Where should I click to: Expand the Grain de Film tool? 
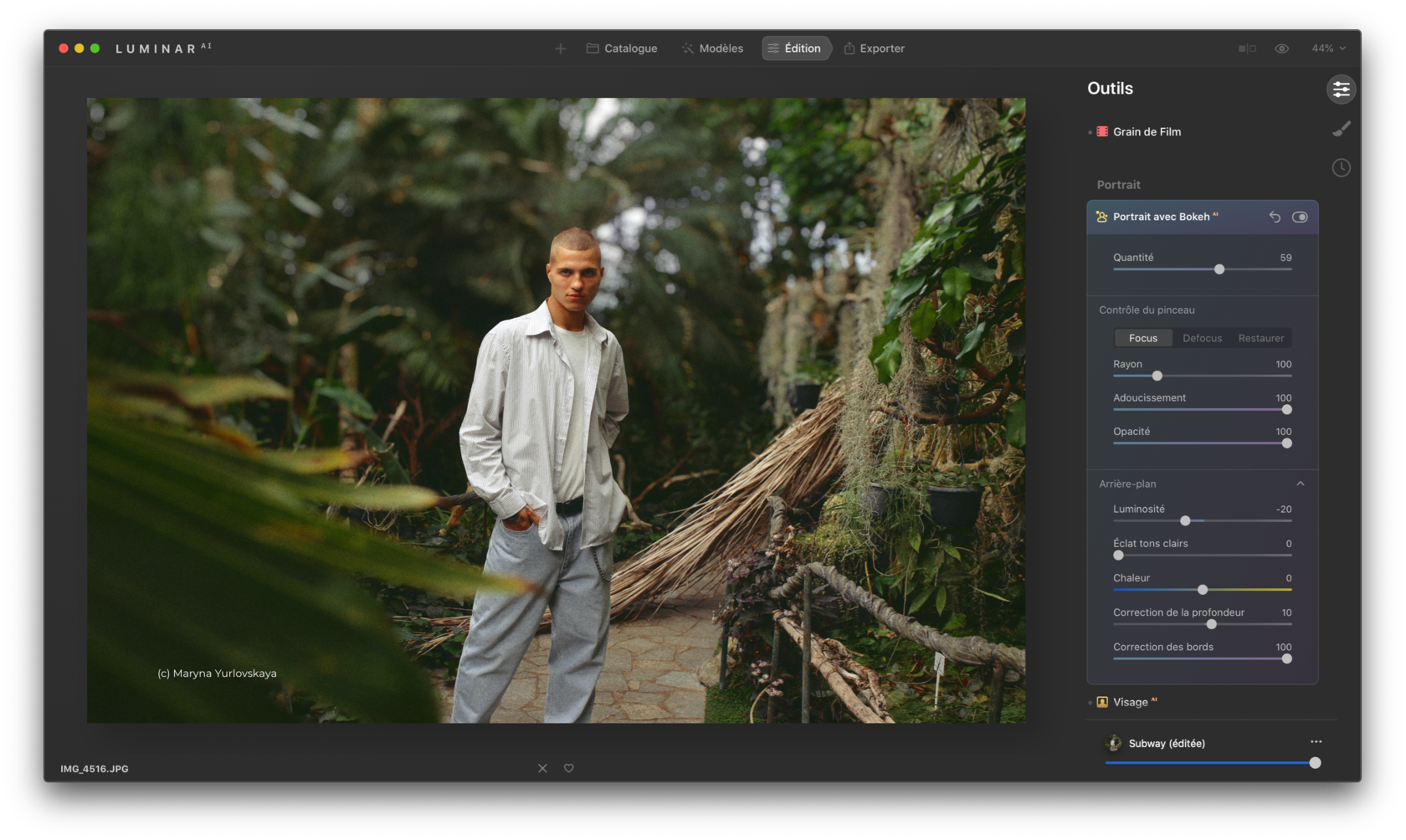1147,131
